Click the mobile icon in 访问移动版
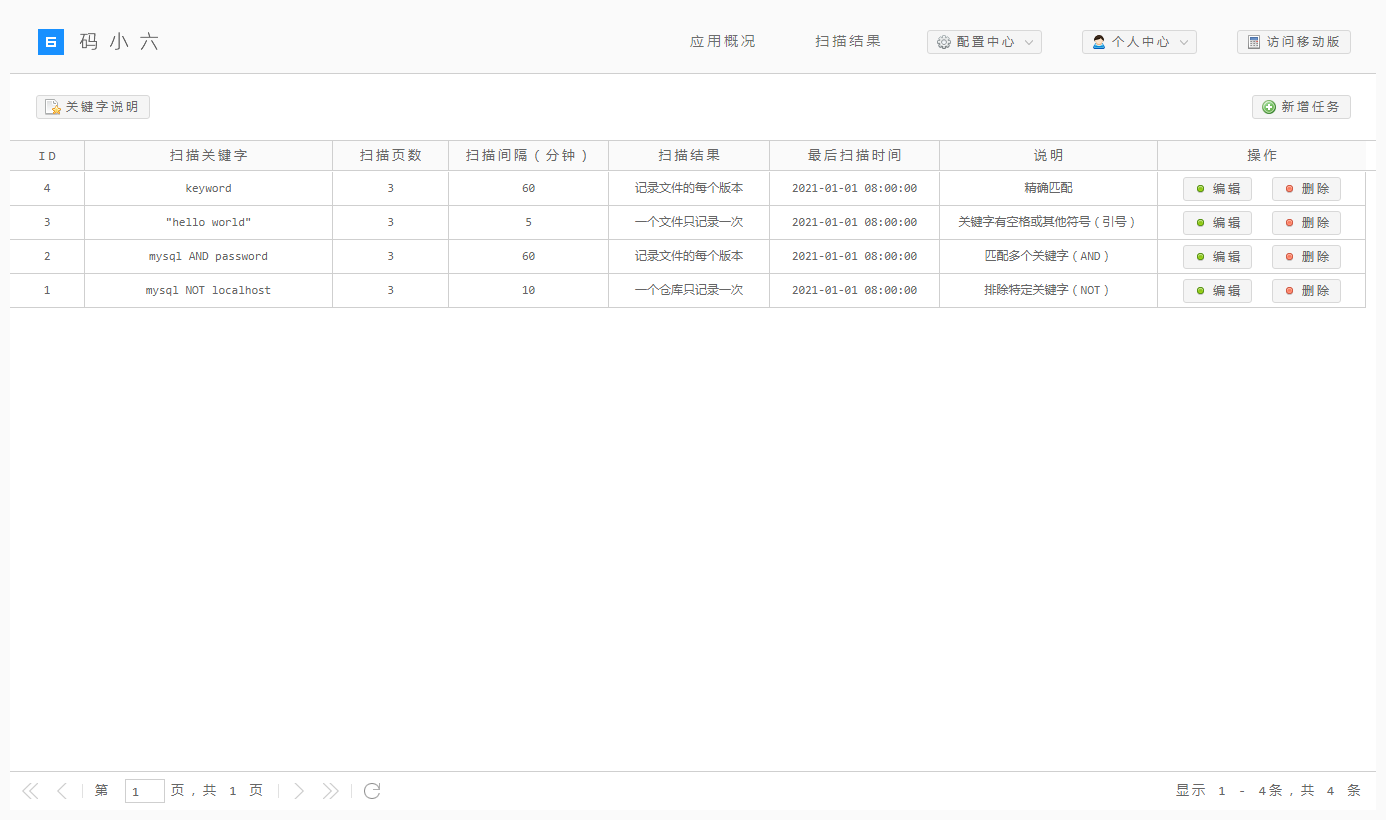Viewport: 1386px width, 820px height. (1254, 42)
